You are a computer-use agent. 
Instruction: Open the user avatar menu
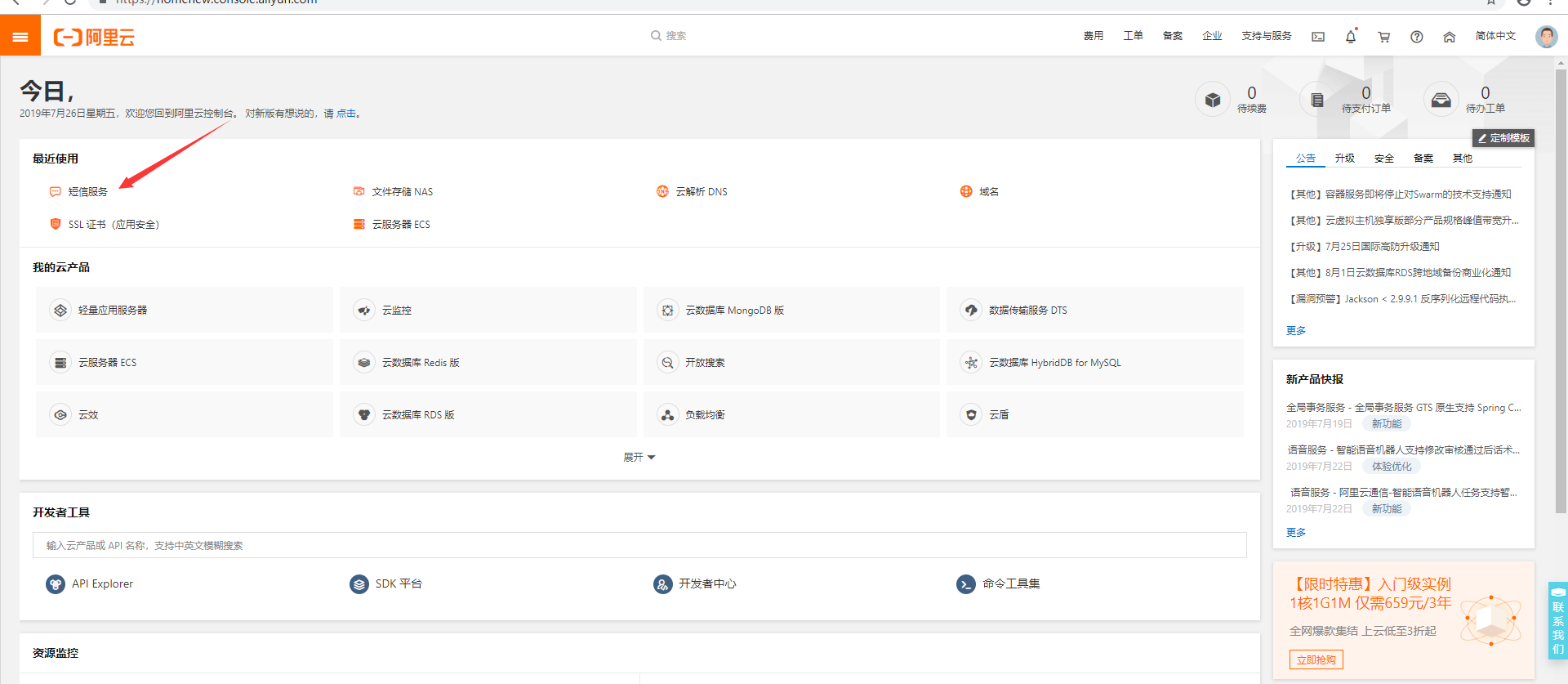coord(1546,37)
